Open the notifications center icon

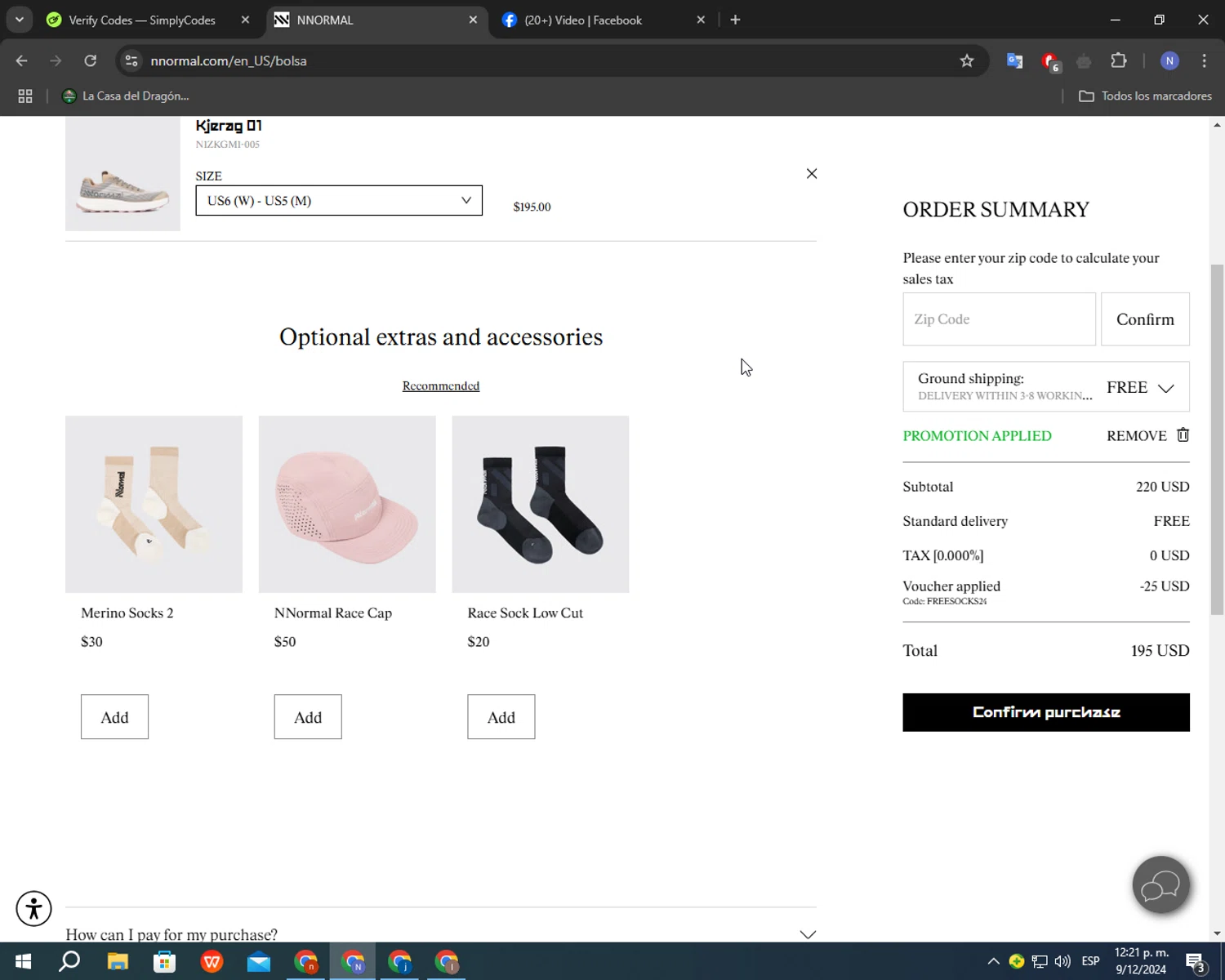coord(1196,962)
